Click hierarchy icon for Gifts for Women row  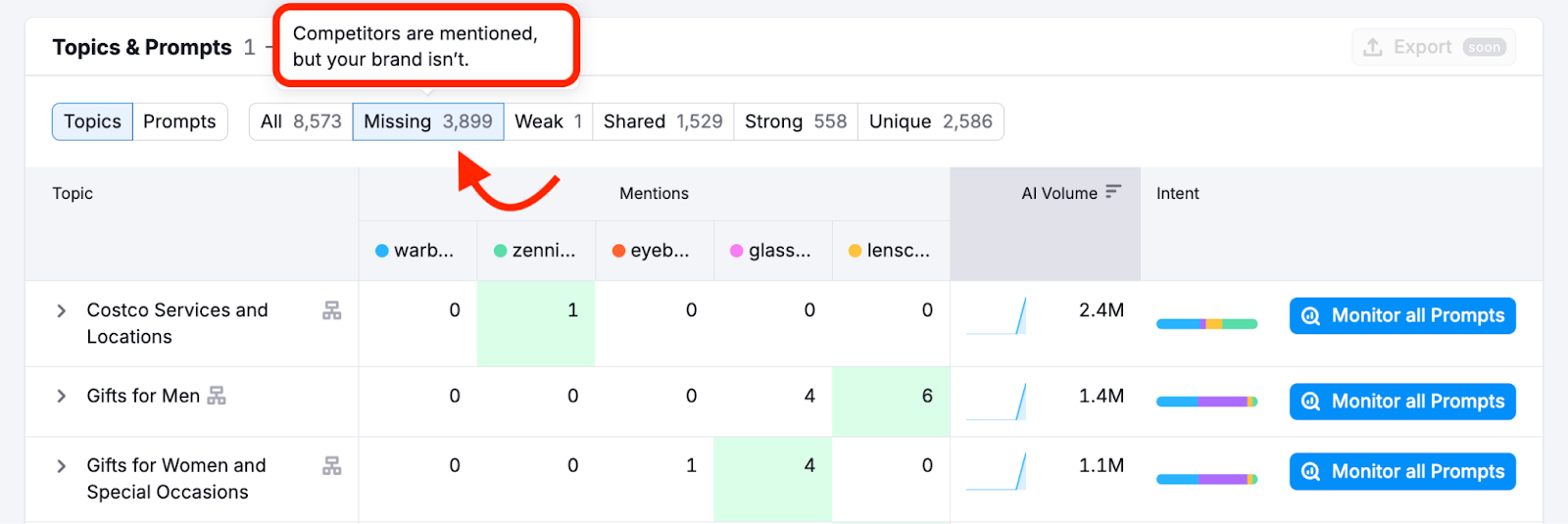332,466
